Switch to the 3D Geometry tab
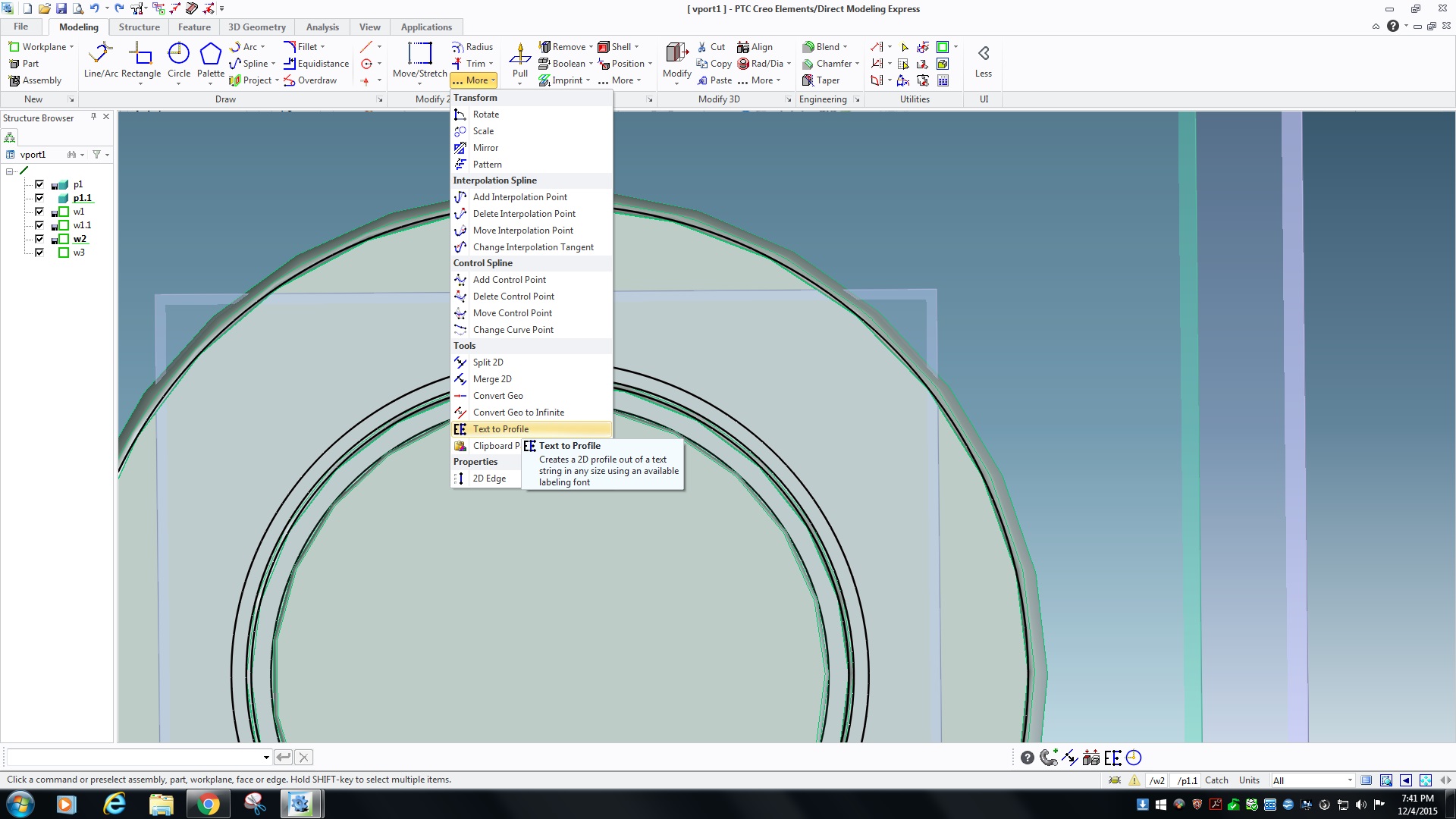1456x819 pixels. point(256,27)
